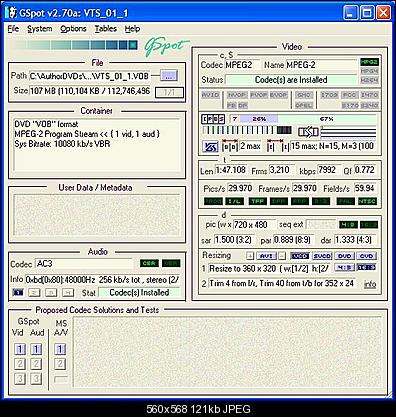The height and width of the screenshot is (417, 396).
Task: Open the File menu
Action: pyautogui.click(x=13, y=29)
